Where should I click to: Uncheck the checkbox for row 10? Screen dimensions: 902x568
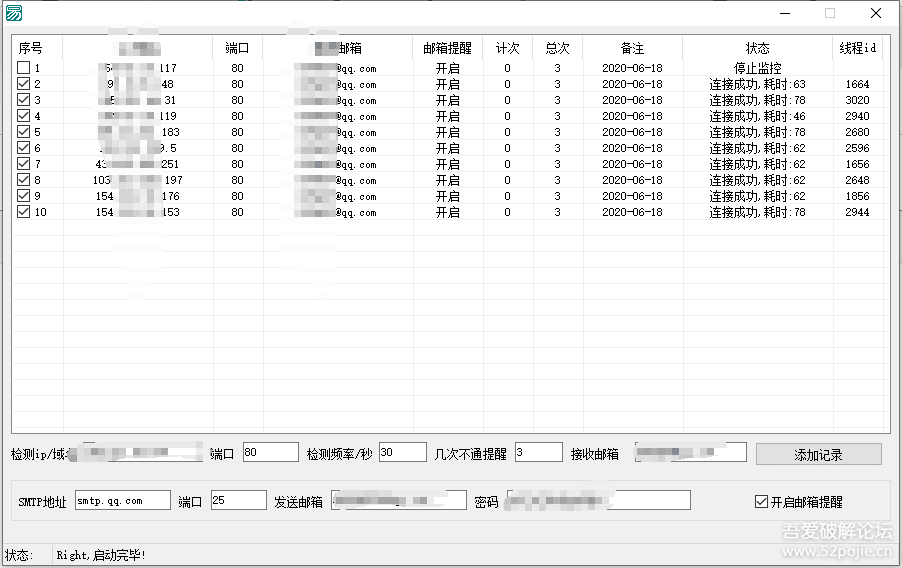click(23, 212)
